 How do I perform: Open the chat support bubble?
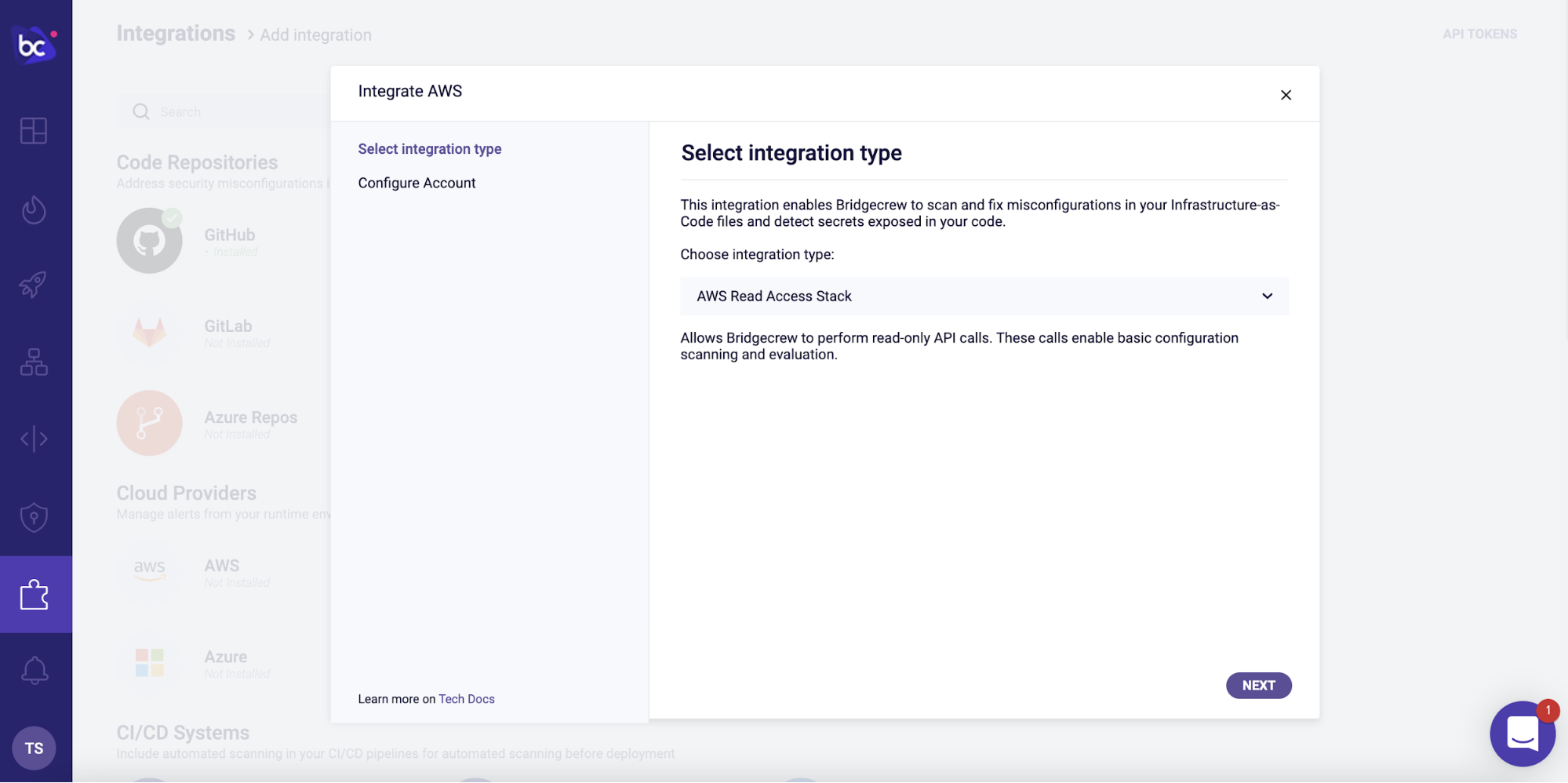[1523, 734]
